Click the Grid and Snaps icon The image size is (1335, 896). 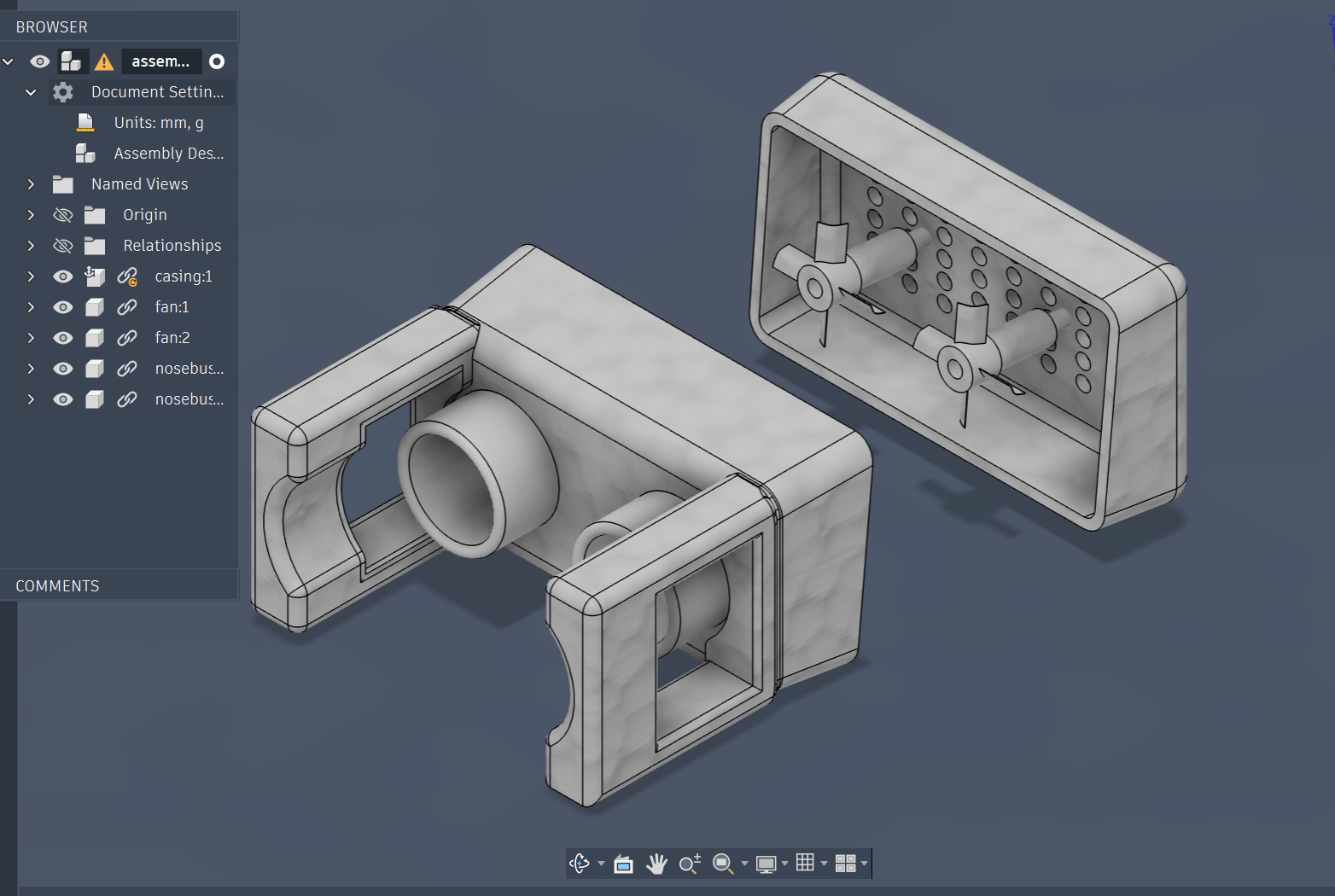(805, 863)
